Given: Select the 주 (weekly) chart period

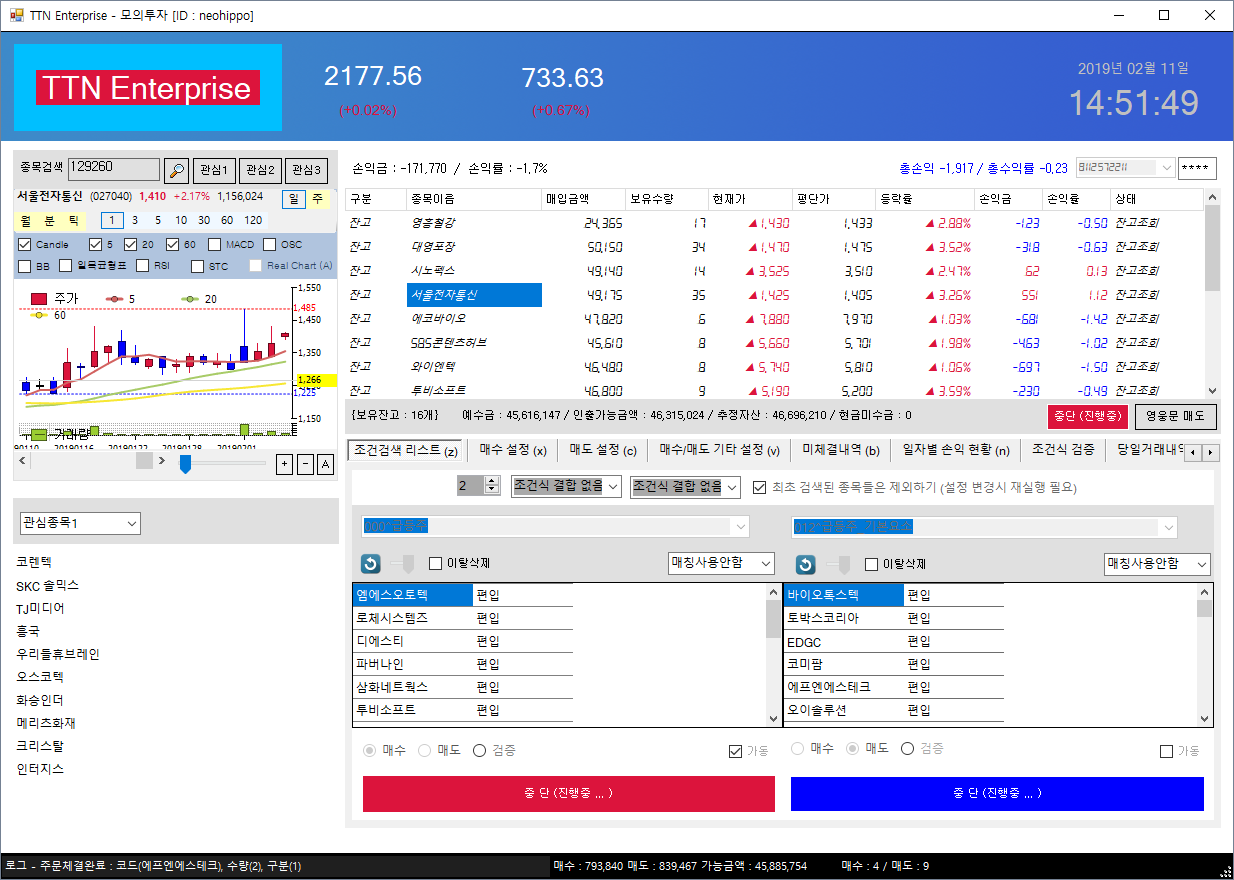Looking at the screenshot, I should click(318, 199).
